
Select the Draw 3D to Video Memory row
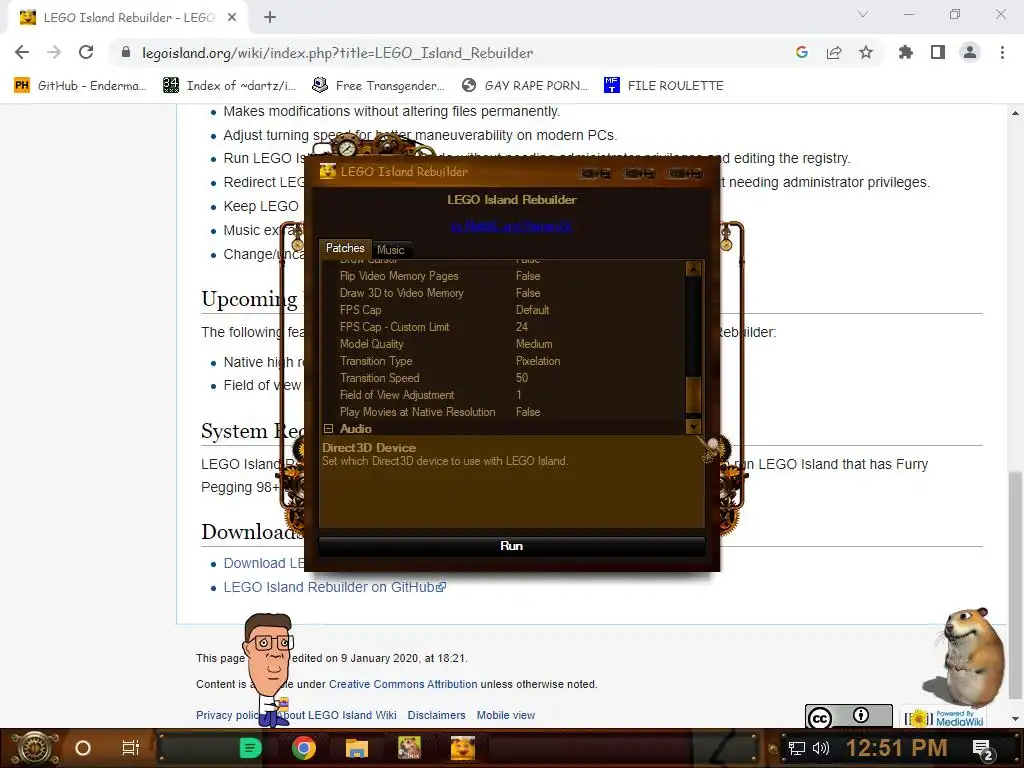pyautogui.click(x=503, y=293)
